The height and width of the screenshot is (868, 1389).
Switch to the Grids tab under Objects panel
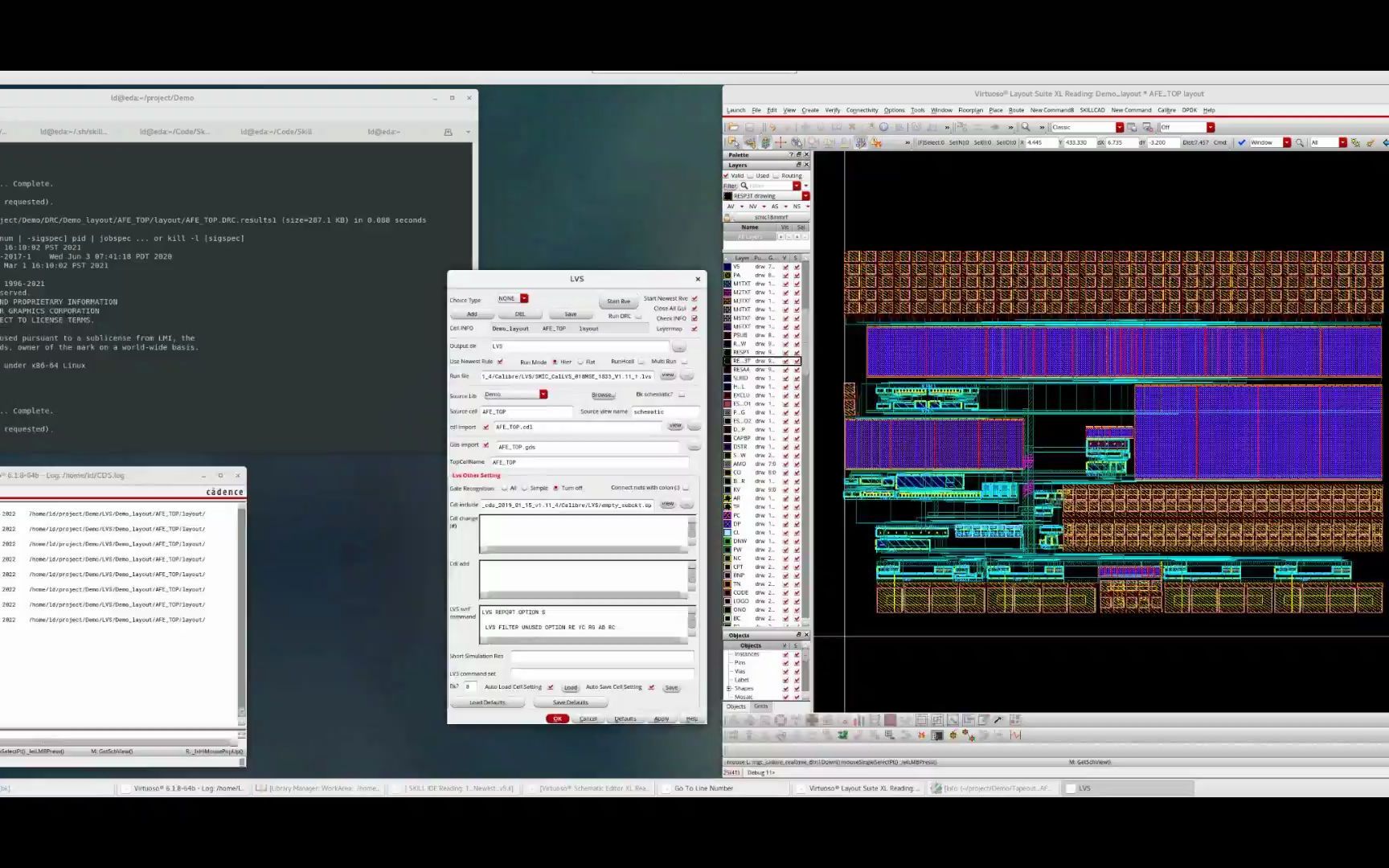tap(760, 706)
